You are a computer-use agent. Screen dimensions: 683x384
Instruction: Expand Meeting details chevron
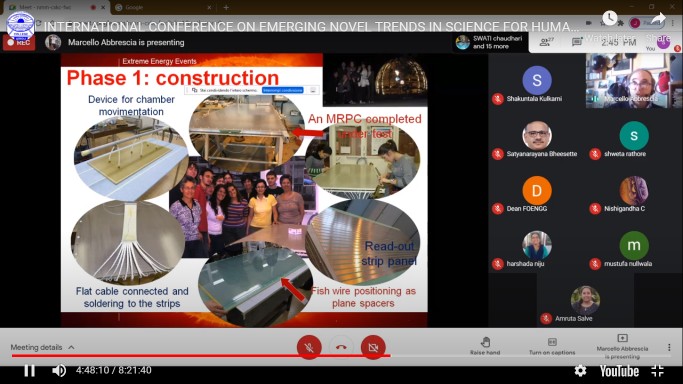click(71, 347)
